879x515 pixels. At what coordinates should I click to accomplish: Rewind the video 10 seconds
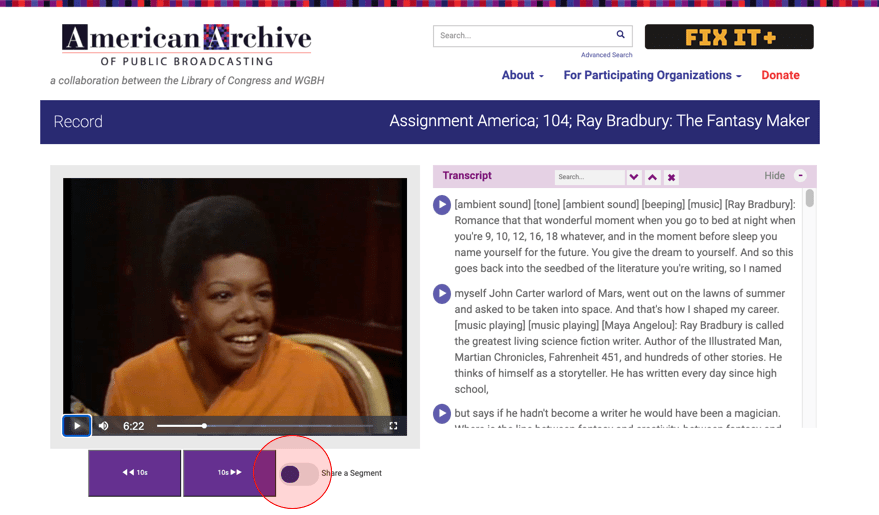(135, 472)
